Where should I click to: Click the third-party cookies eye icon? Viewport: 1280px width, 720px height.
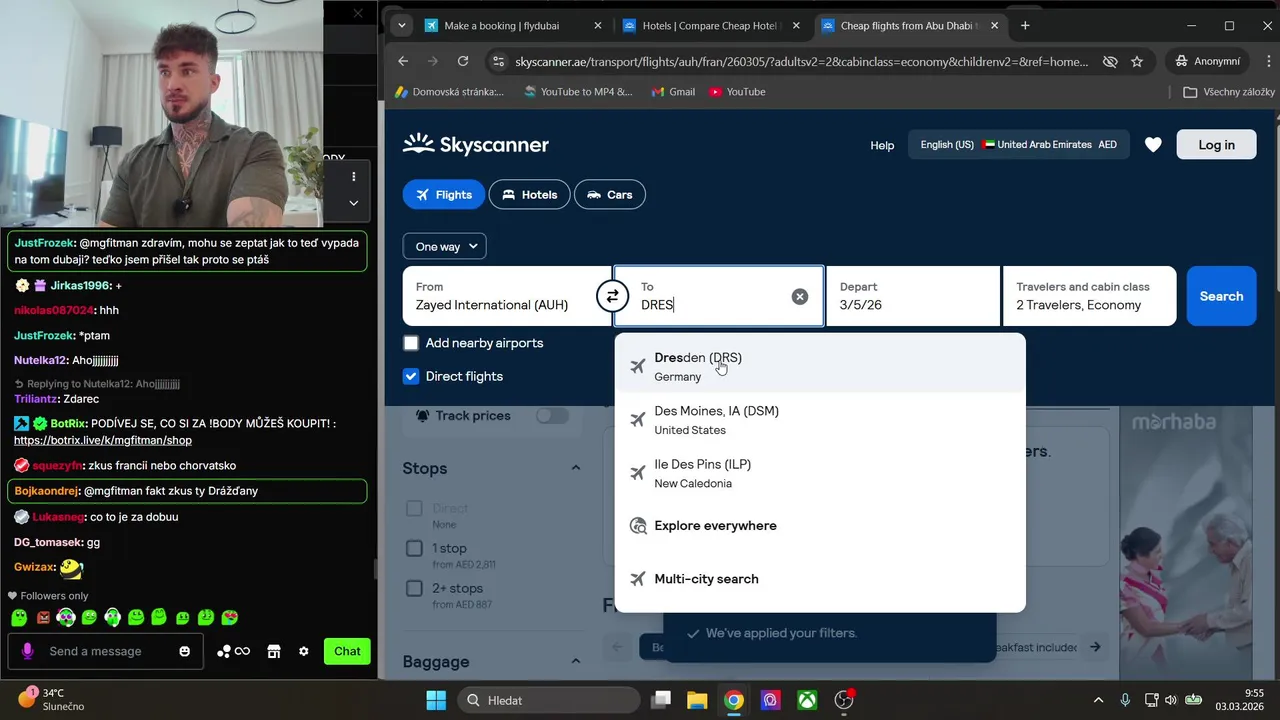tap(1110, 61)
